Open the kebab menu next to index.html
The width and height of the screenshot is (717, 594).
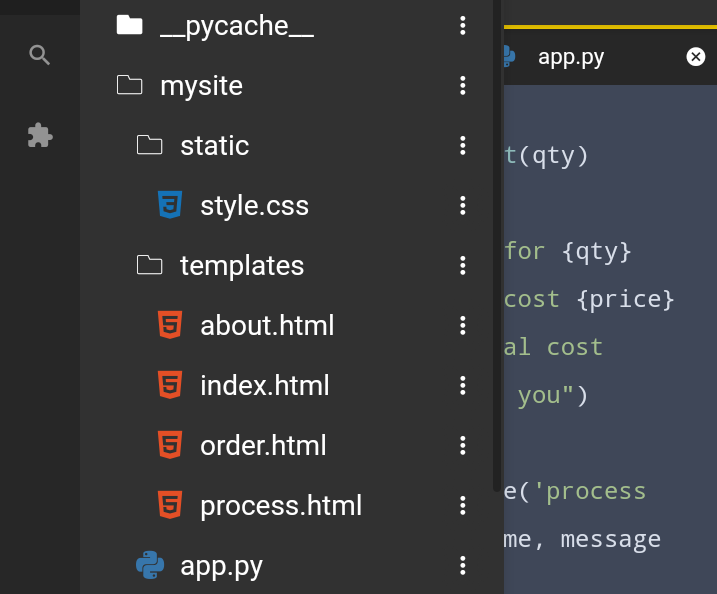pos(462,385)
